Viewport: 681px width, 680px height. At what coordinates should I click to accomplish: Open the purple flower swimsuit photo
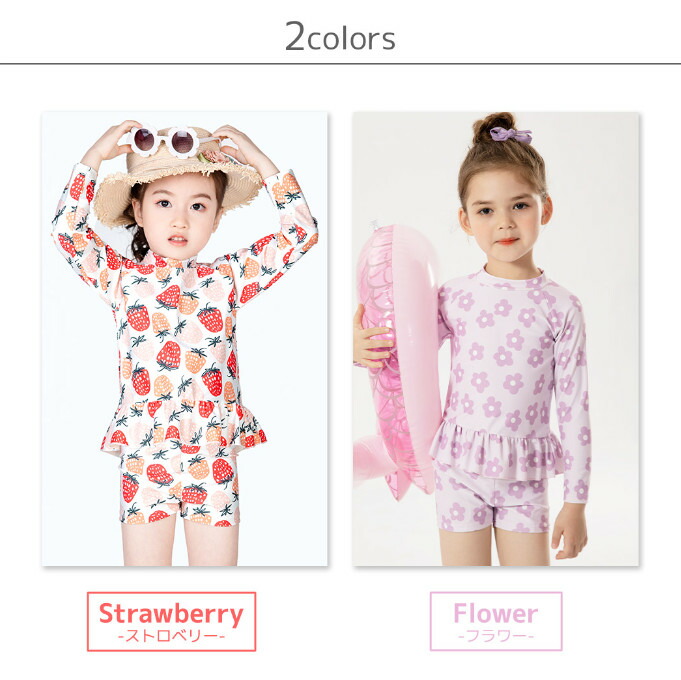click(496, 339)
